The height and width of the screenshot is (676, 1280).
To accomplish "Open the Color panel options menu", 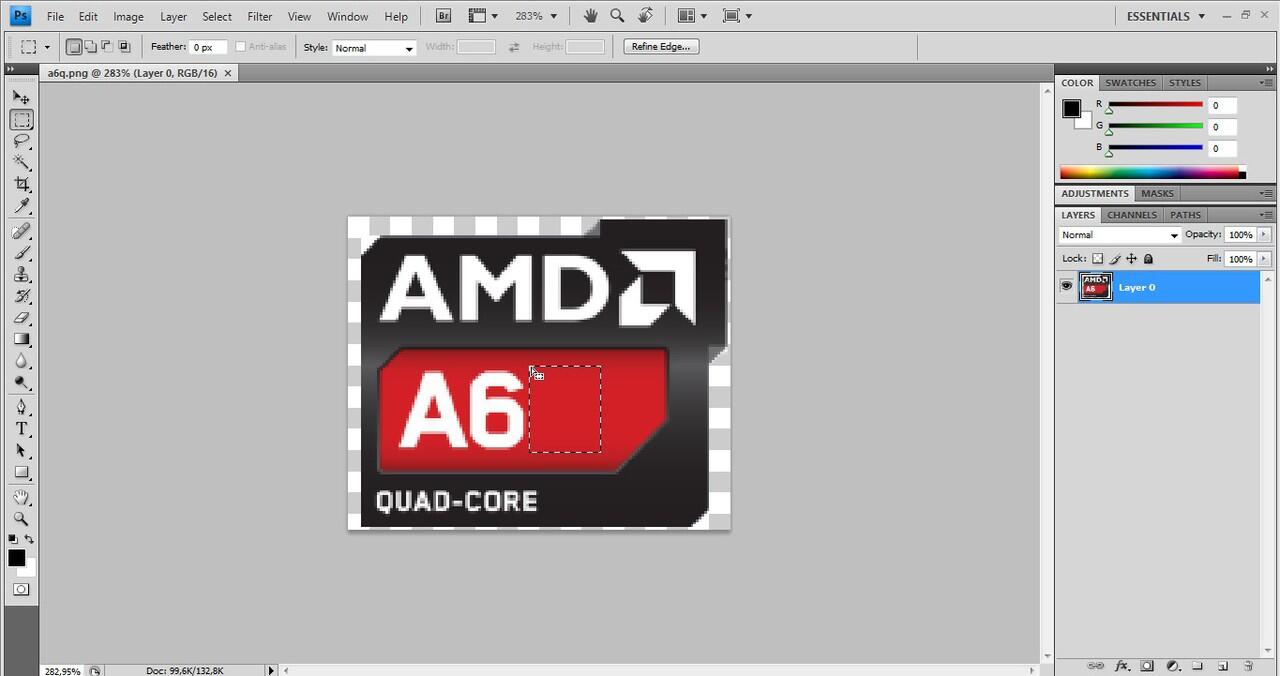I will tap(1266, 83).
